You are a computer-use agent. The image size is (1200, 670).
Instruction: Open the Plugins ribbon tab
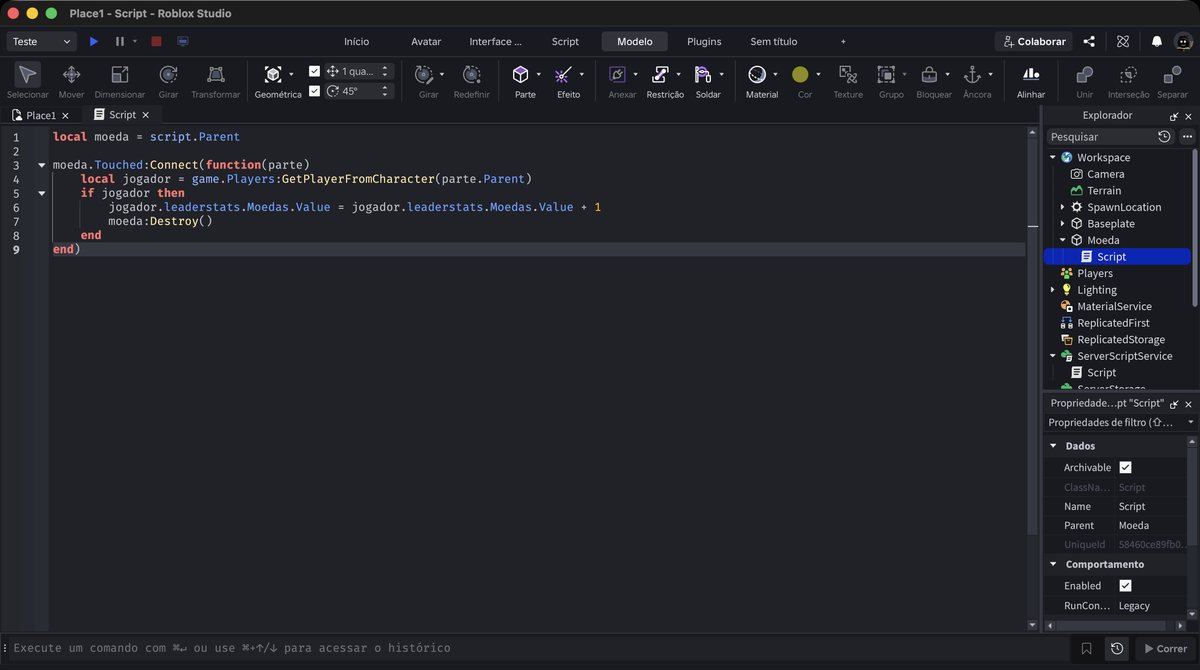pyautogui.click(x=704, y=42)
